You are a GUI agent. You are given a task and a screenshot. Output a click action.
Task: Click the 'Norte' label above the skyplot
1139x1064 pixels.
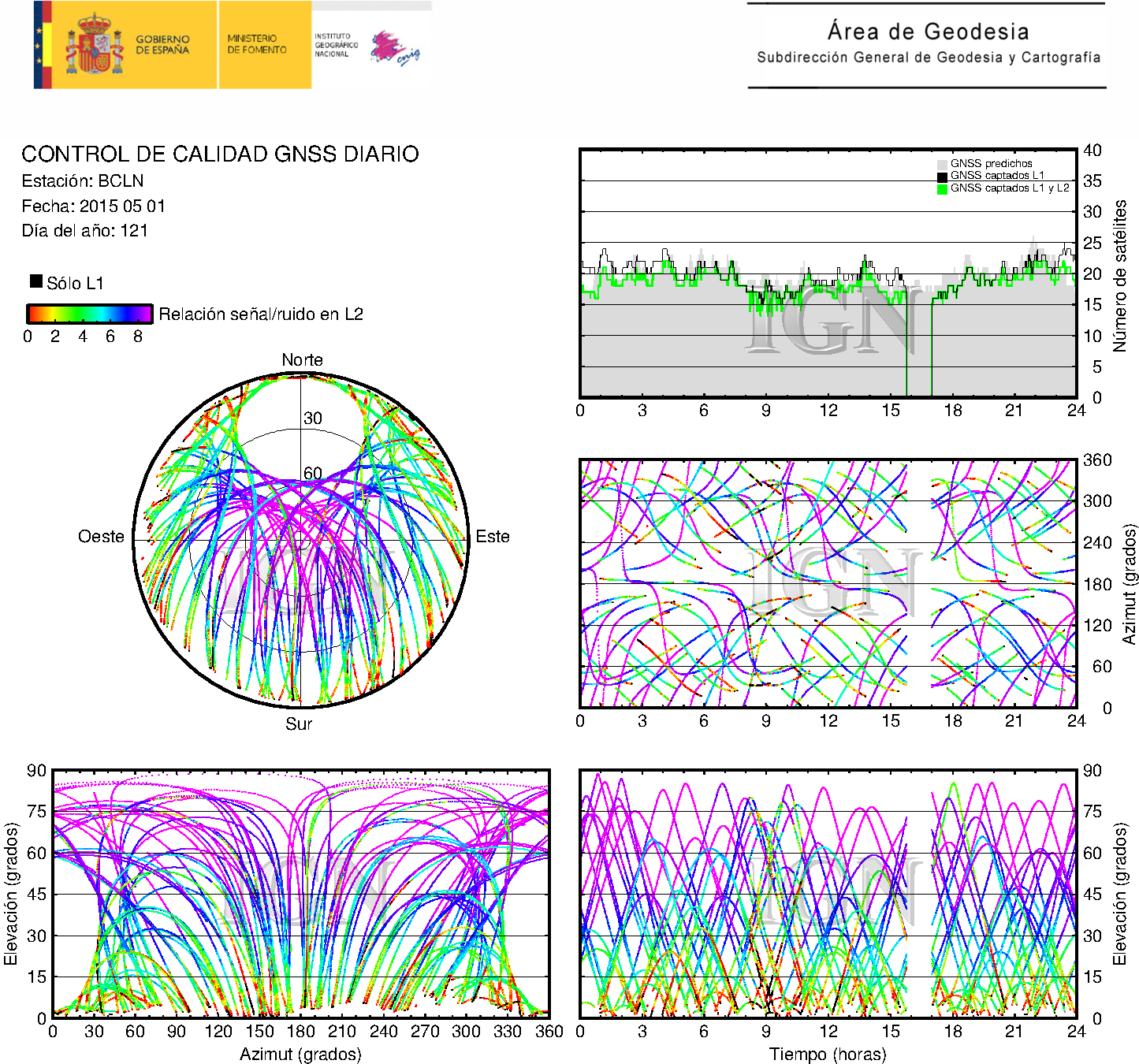coord(302,360)
